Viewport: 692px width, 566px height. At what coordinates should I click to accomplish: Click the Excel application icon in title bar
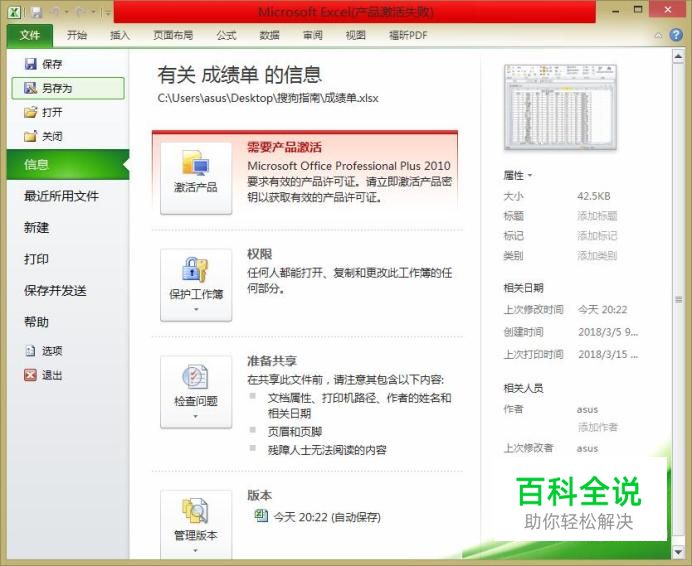(x=14, y=12)
